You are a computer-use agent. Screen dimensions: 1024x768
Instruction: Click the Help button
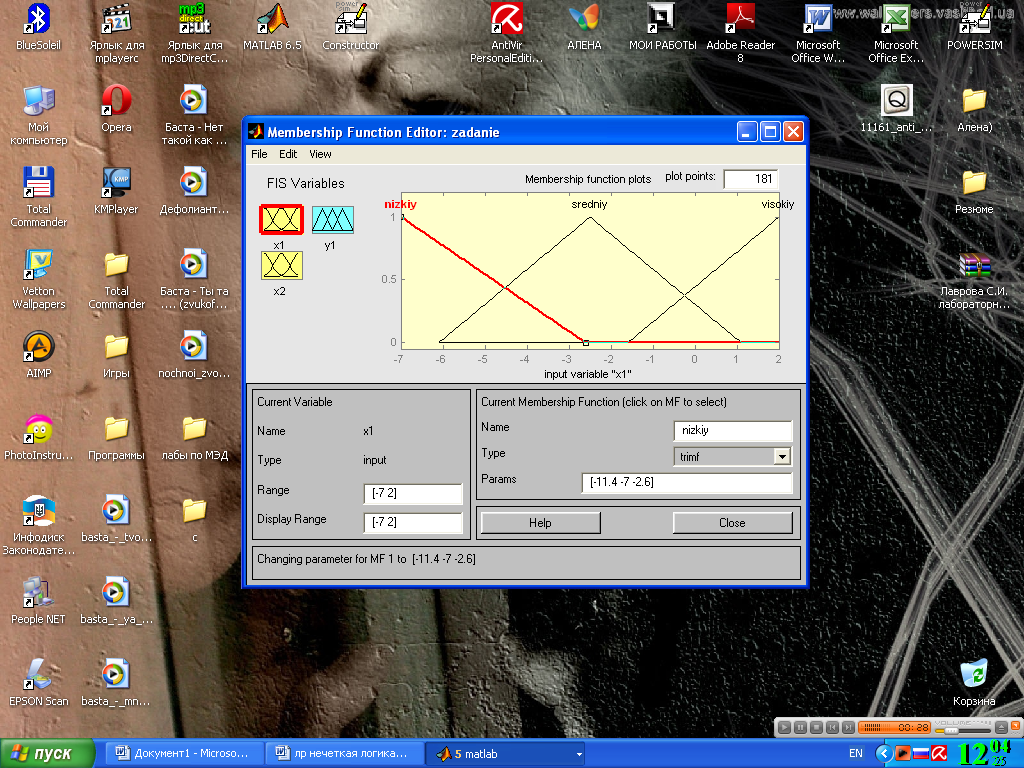(540, 522)
